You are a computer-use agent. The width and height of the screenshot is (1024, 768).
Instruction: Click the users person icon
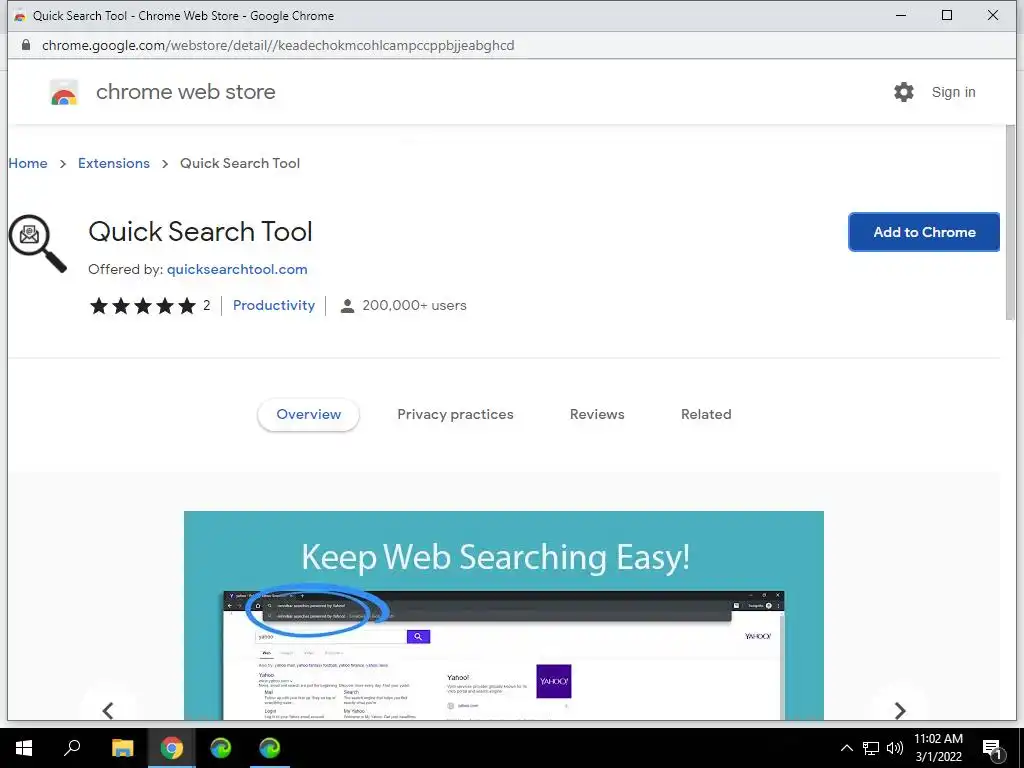coord(347,306)
